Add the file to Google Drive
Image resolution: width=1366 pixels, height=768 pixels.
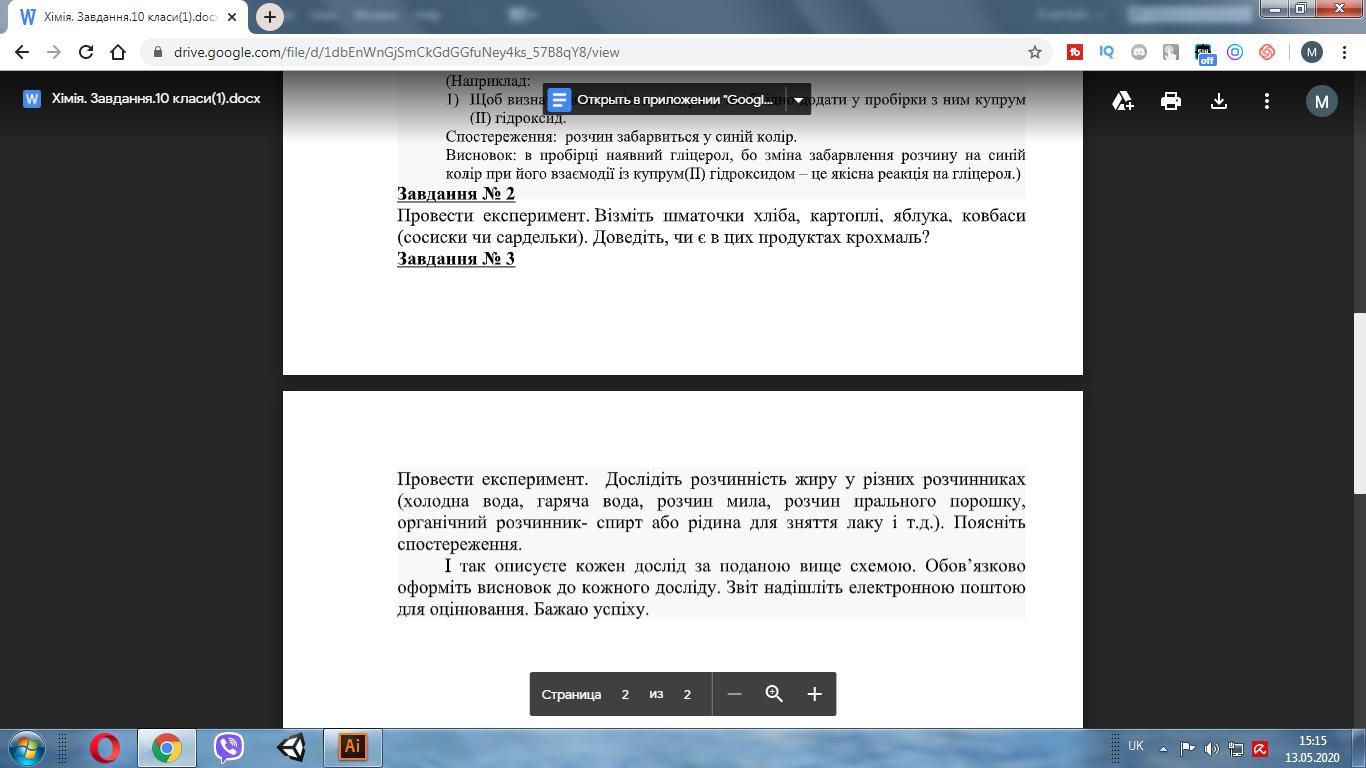coord(1123,100)
